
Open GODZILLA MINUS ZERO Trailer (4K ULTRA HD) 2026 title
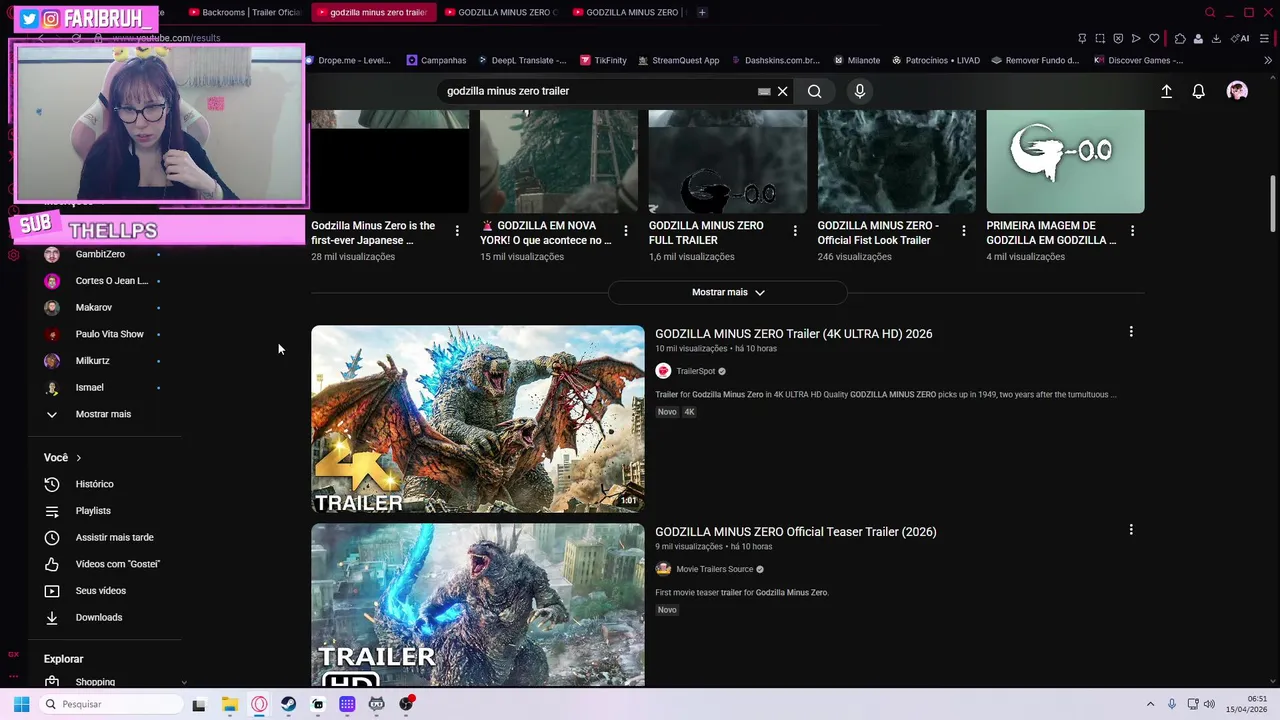click(x=793, y=334)
